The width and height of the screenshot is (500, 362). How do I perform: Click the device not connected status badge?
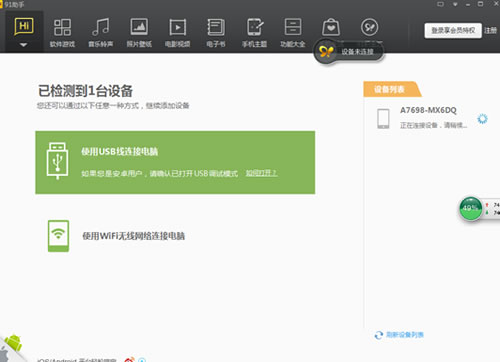(x=349, y=52)
